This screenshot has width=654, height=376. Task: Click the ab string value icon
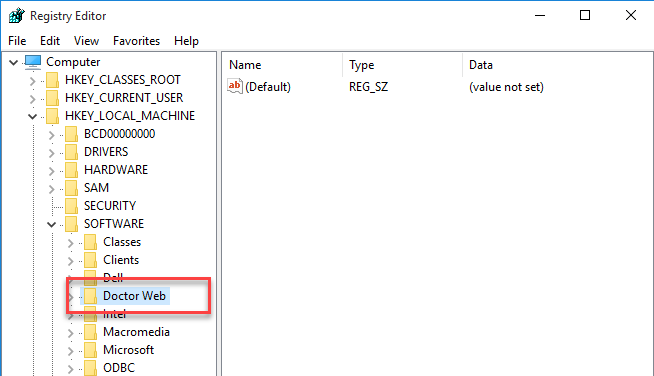point(235,86)
